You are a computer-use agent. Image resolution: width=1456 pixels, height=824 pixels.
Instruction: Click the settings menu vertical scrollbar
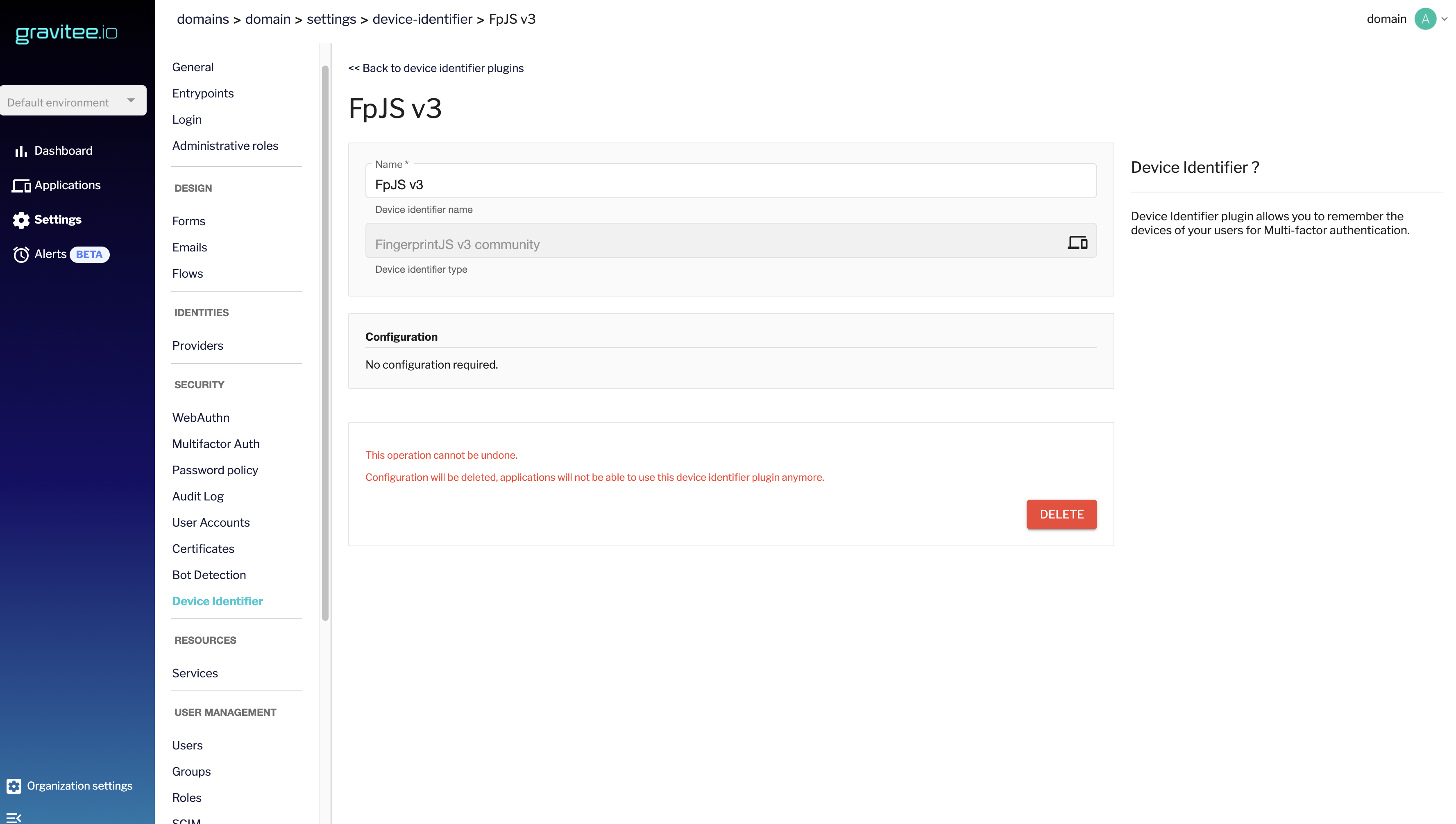325,340
